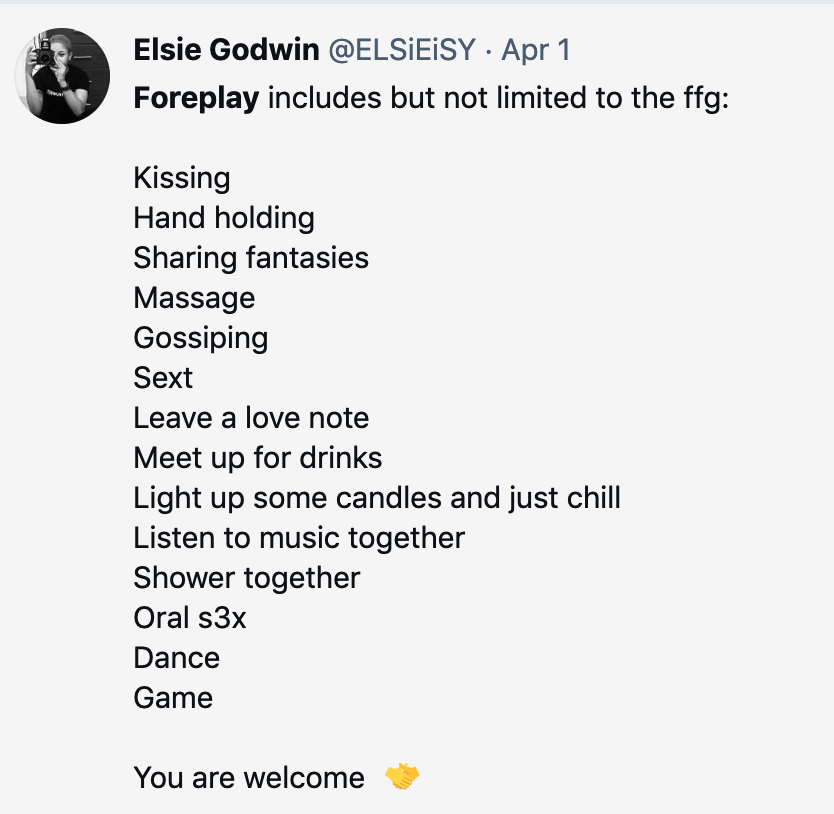
Task: Open the @ELSiEiSY handle link
Action: 402,50
